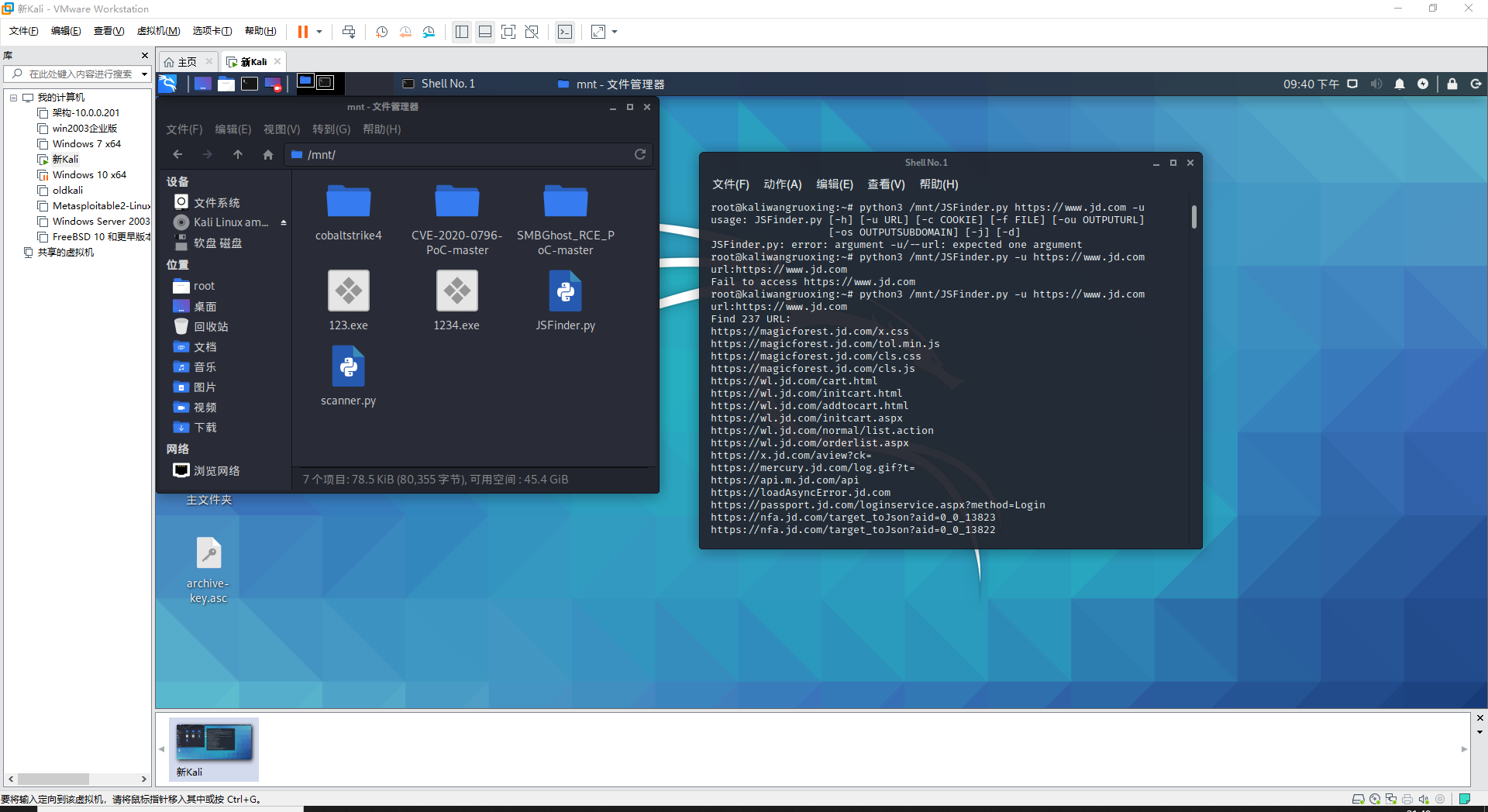Take a snapshot of the virtual machine
This screenshot has height=812, width=1488.
[381, 32]
